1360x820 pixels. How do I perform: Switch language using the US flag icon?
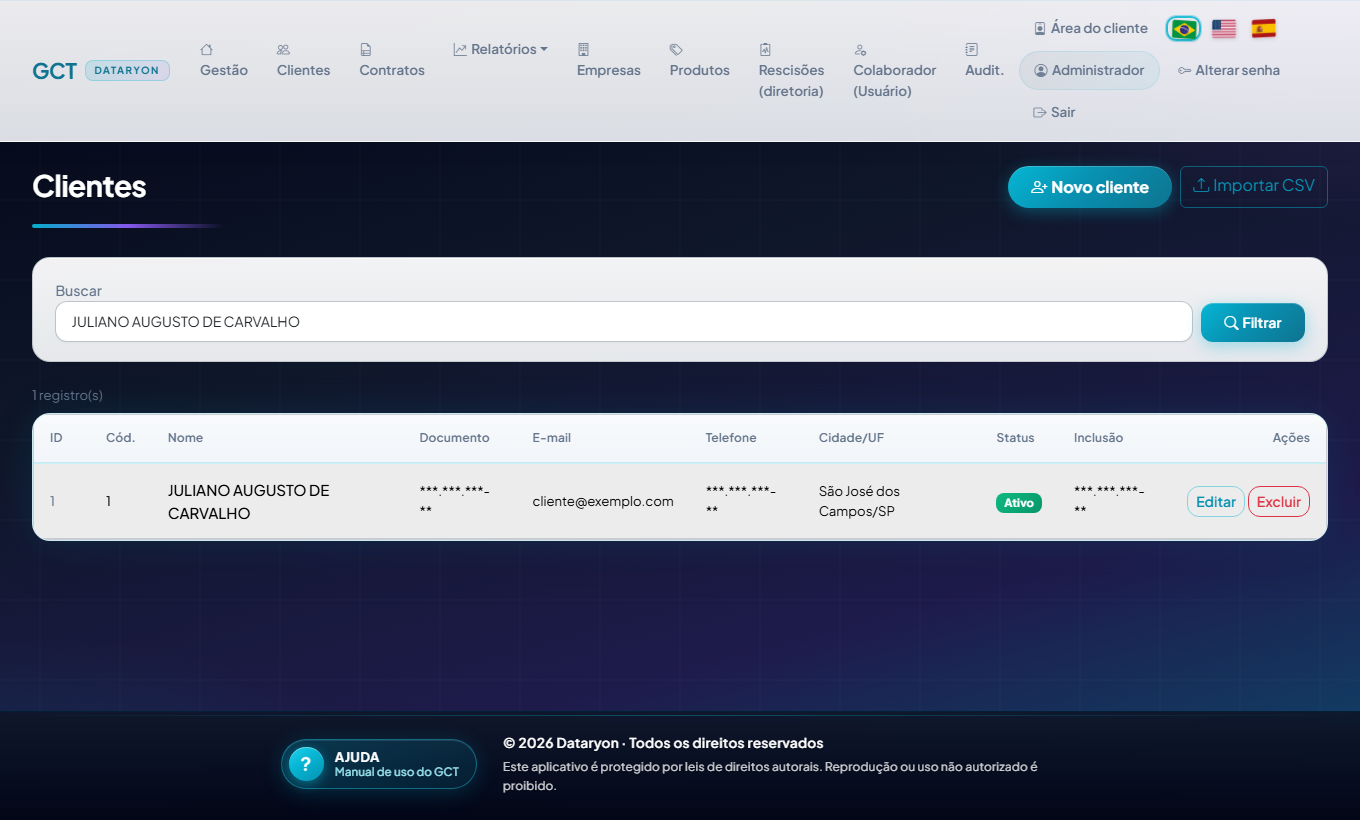[1224, 29]
